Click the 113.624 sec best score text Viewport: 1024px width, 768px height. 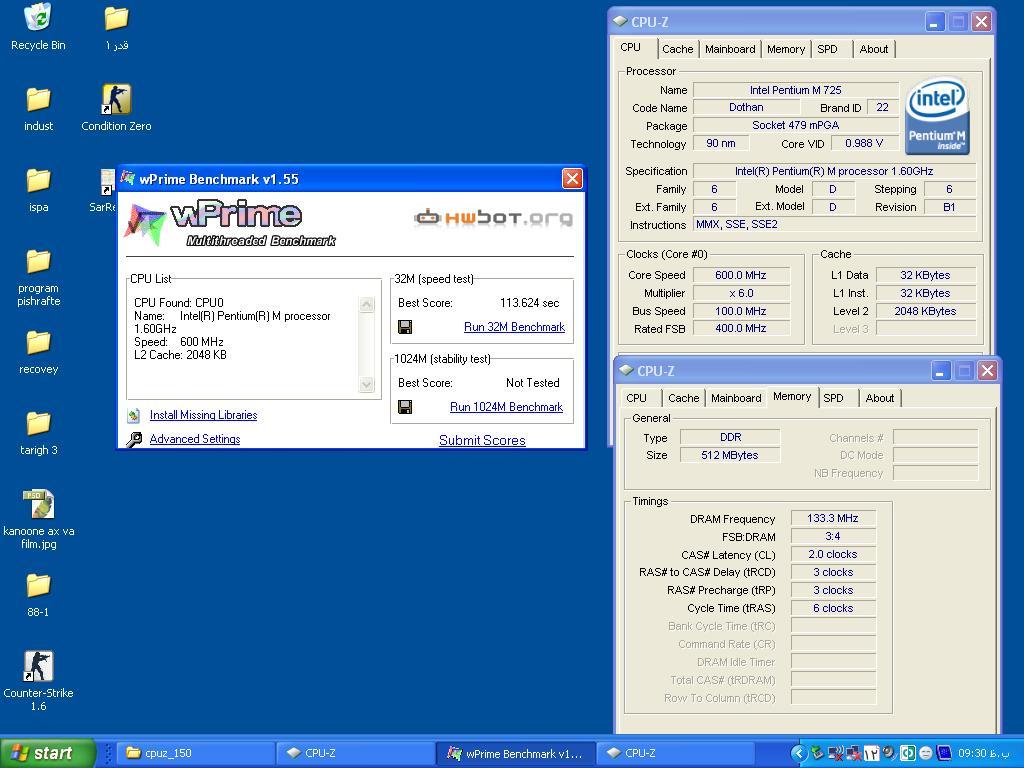[530, 302]
